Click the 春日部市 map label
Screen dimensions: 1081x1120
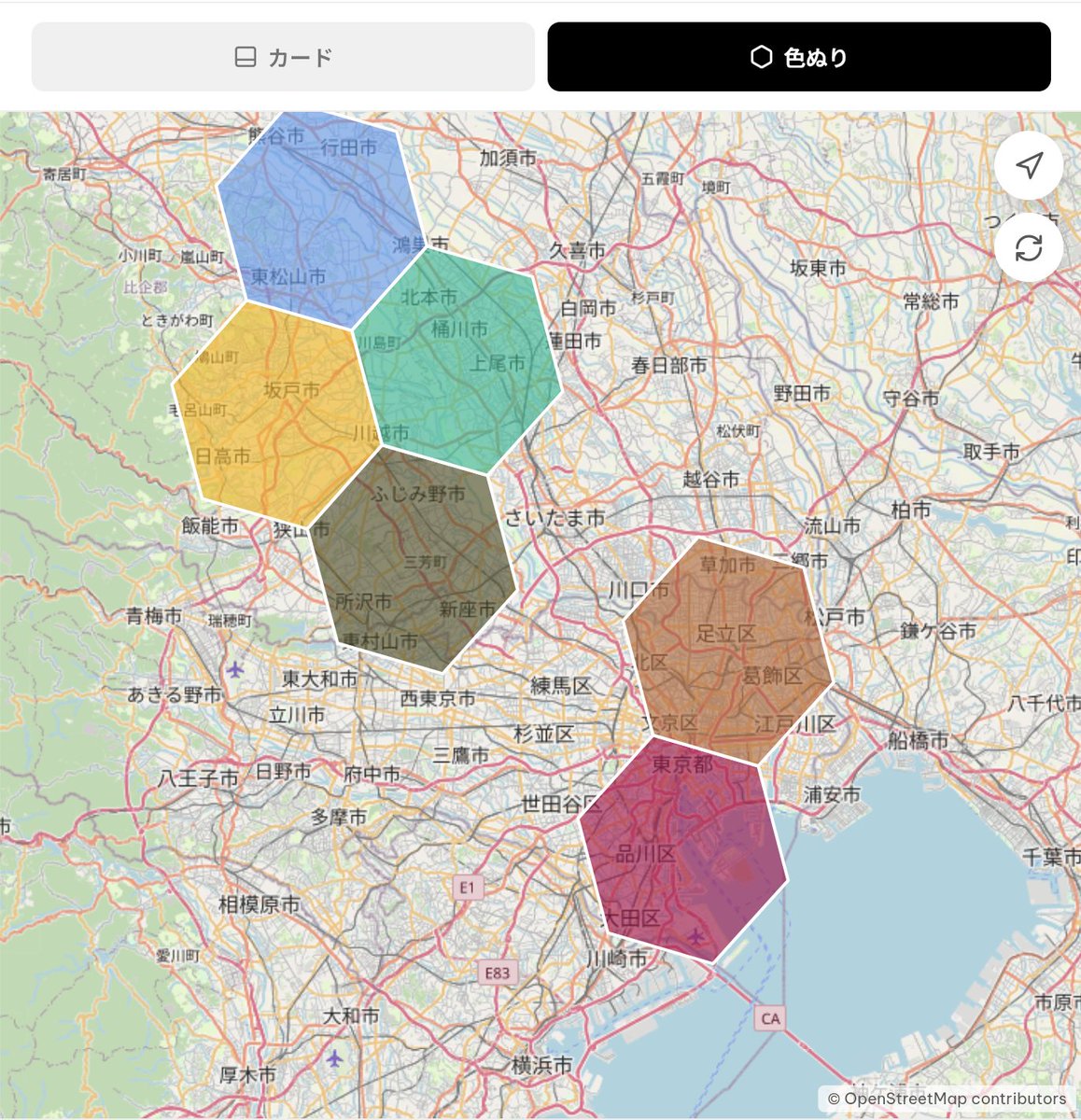coord(668,366)
